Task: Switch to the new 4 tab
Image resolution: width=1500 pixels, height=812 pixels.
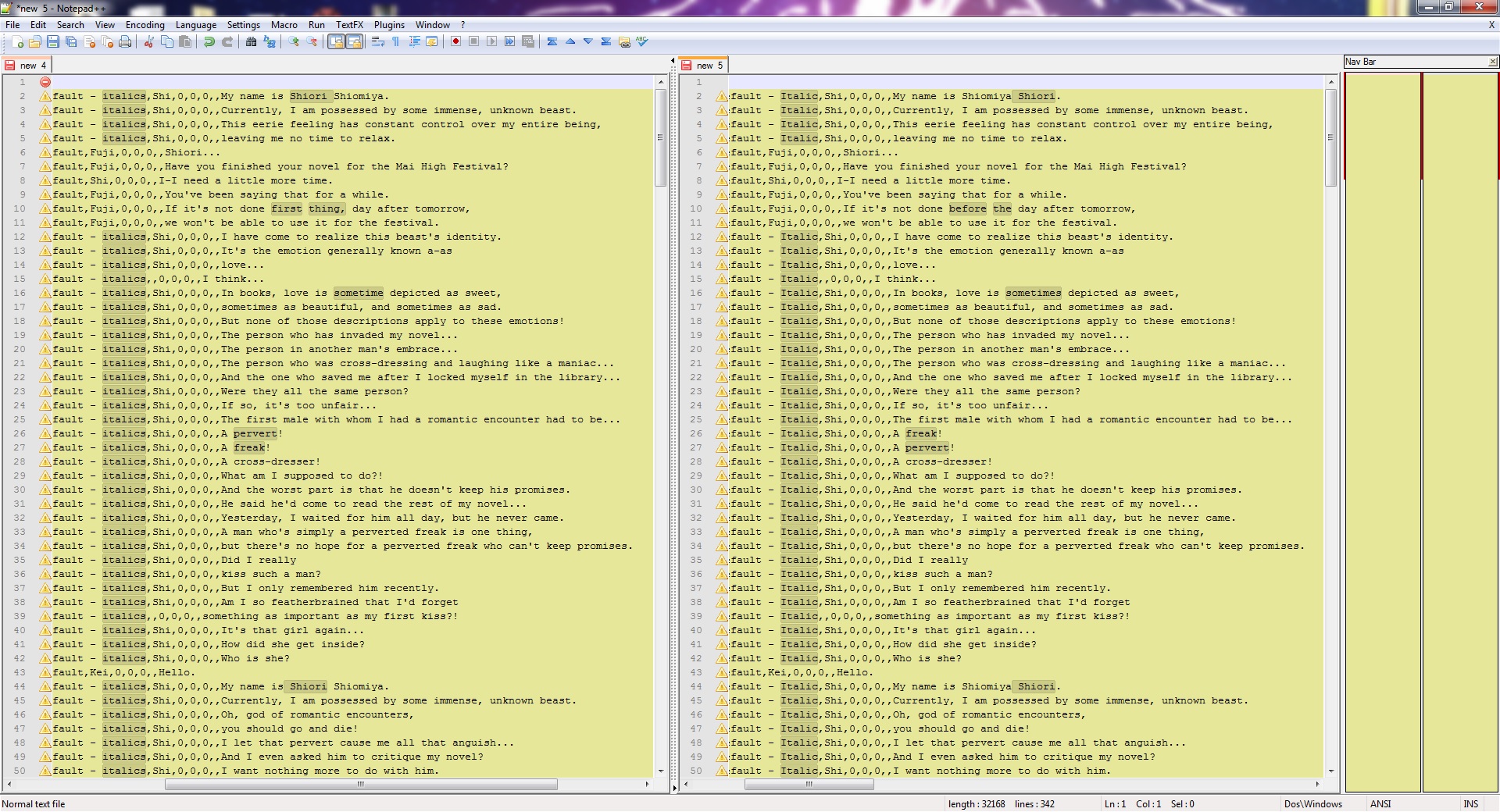Action: pos(27,66)
